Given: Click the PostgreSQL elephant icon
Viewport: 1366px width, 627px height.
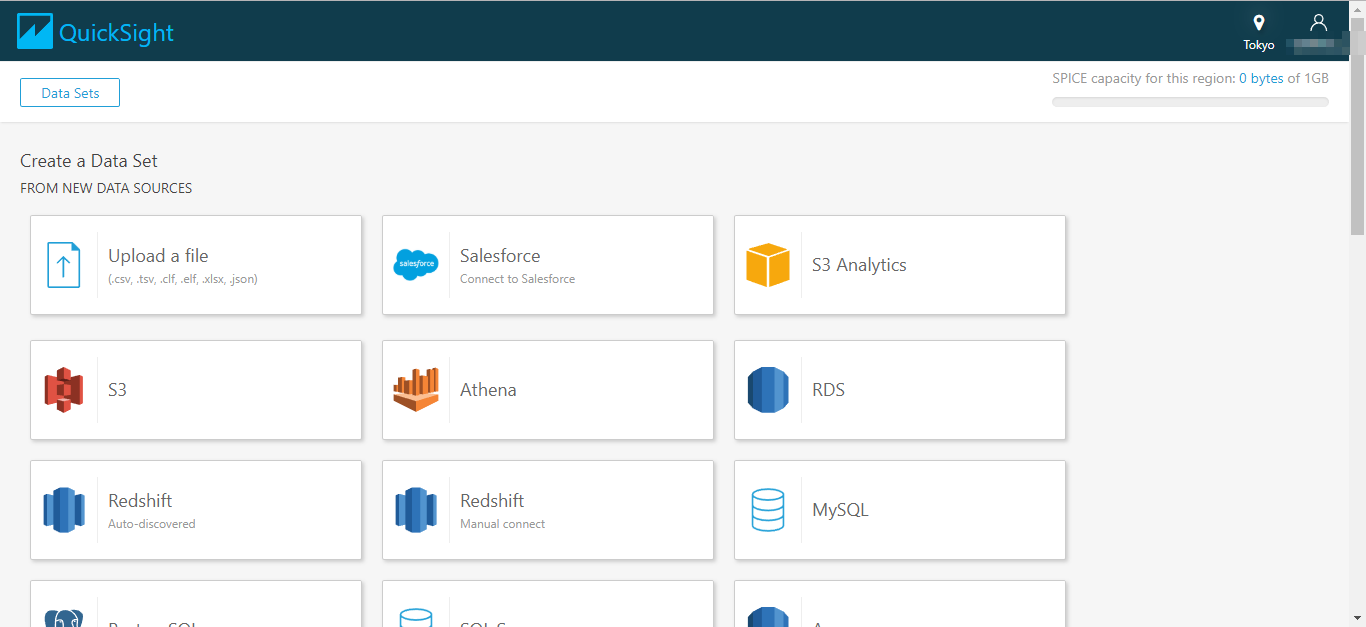Looking at the screenshot, I should 64,614.
